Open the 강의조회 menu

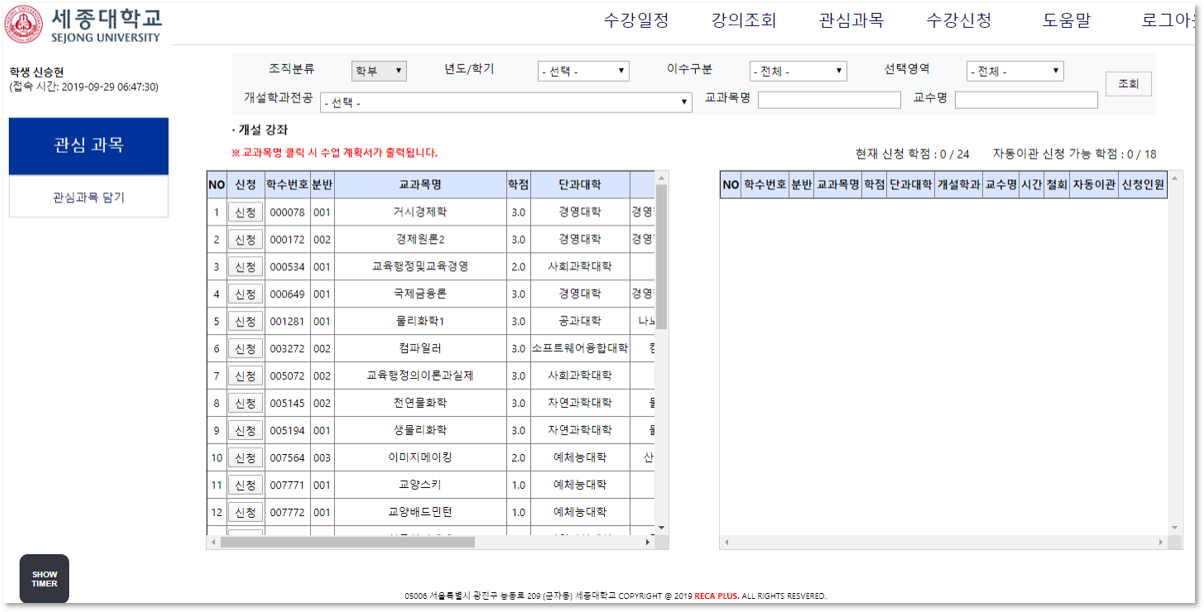(744, 20)
